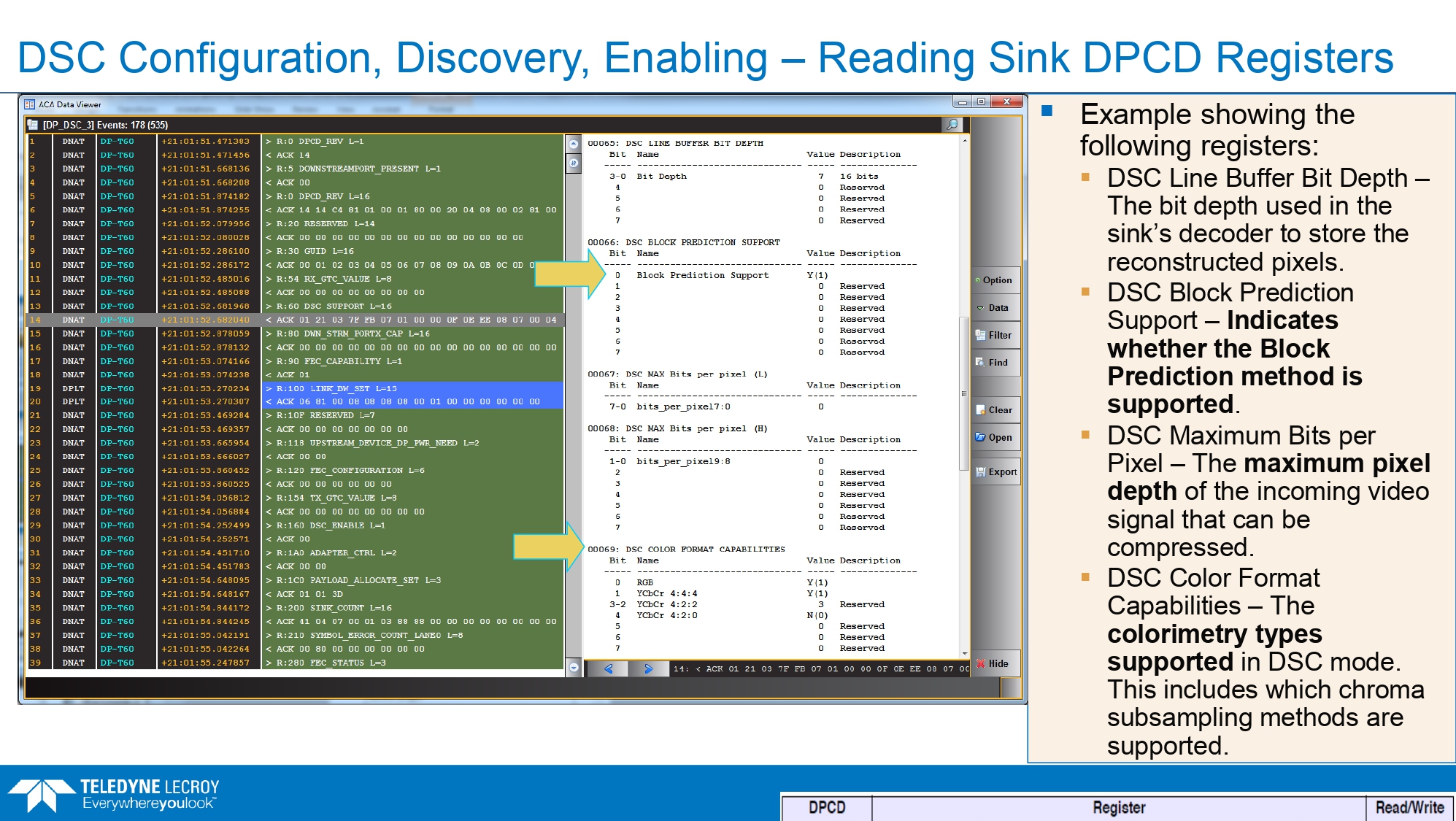Click the 00065 DSC LINE BUFFER BIT DEPTH heading
This screenshot has height=821, width=1456.
point(675,144)
